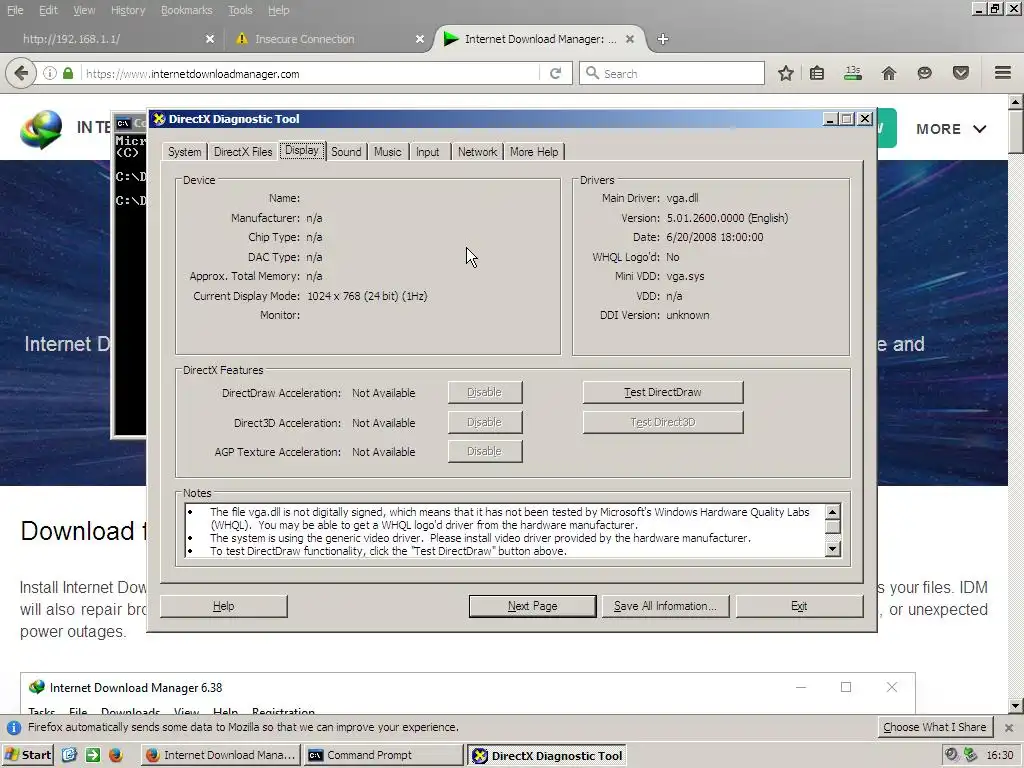
Task: Go to Firefox home page icon
Action: pos(889,73)
